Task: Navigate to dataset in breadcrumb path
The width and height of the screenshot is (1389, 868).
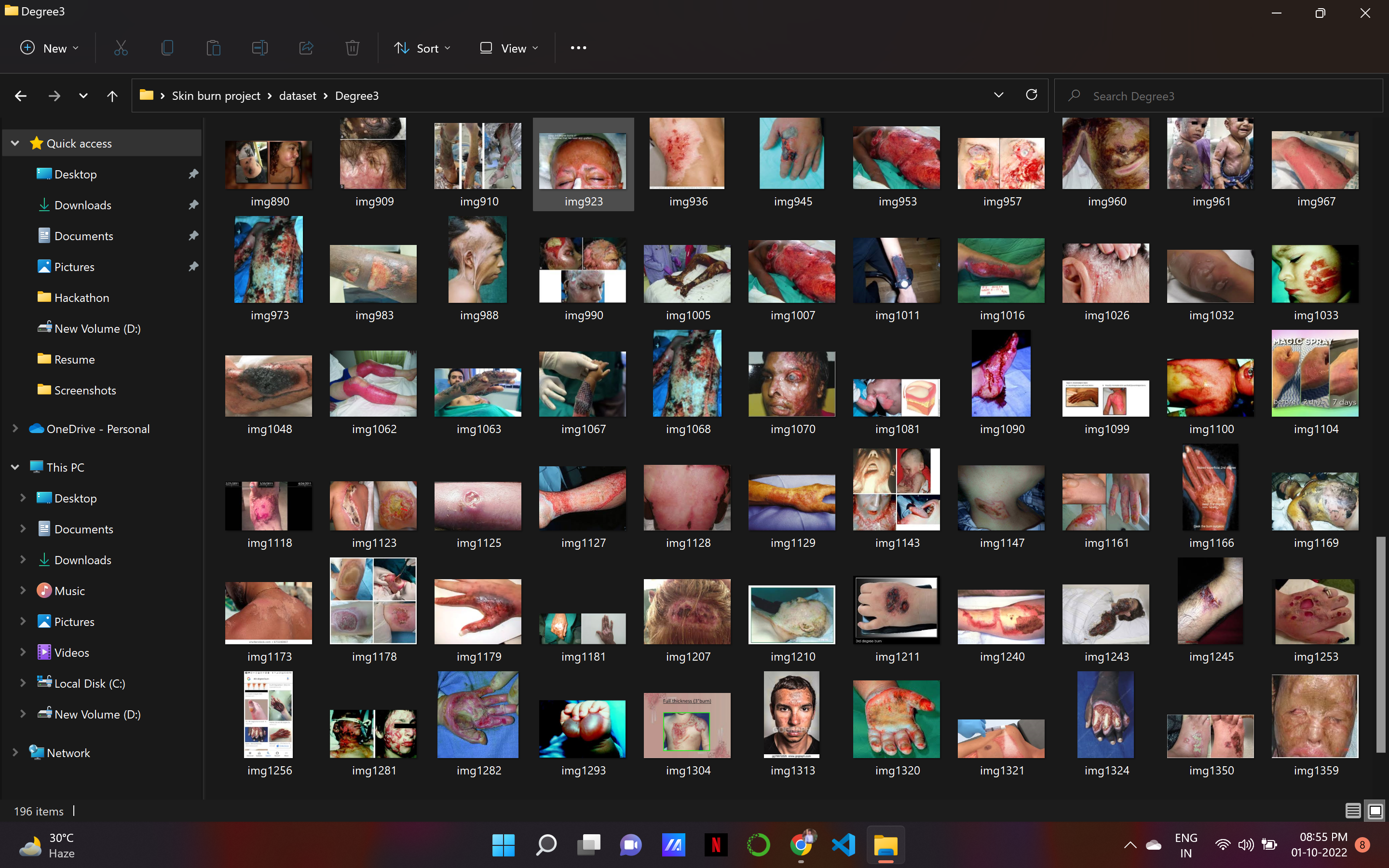Action: pos(297,96)
